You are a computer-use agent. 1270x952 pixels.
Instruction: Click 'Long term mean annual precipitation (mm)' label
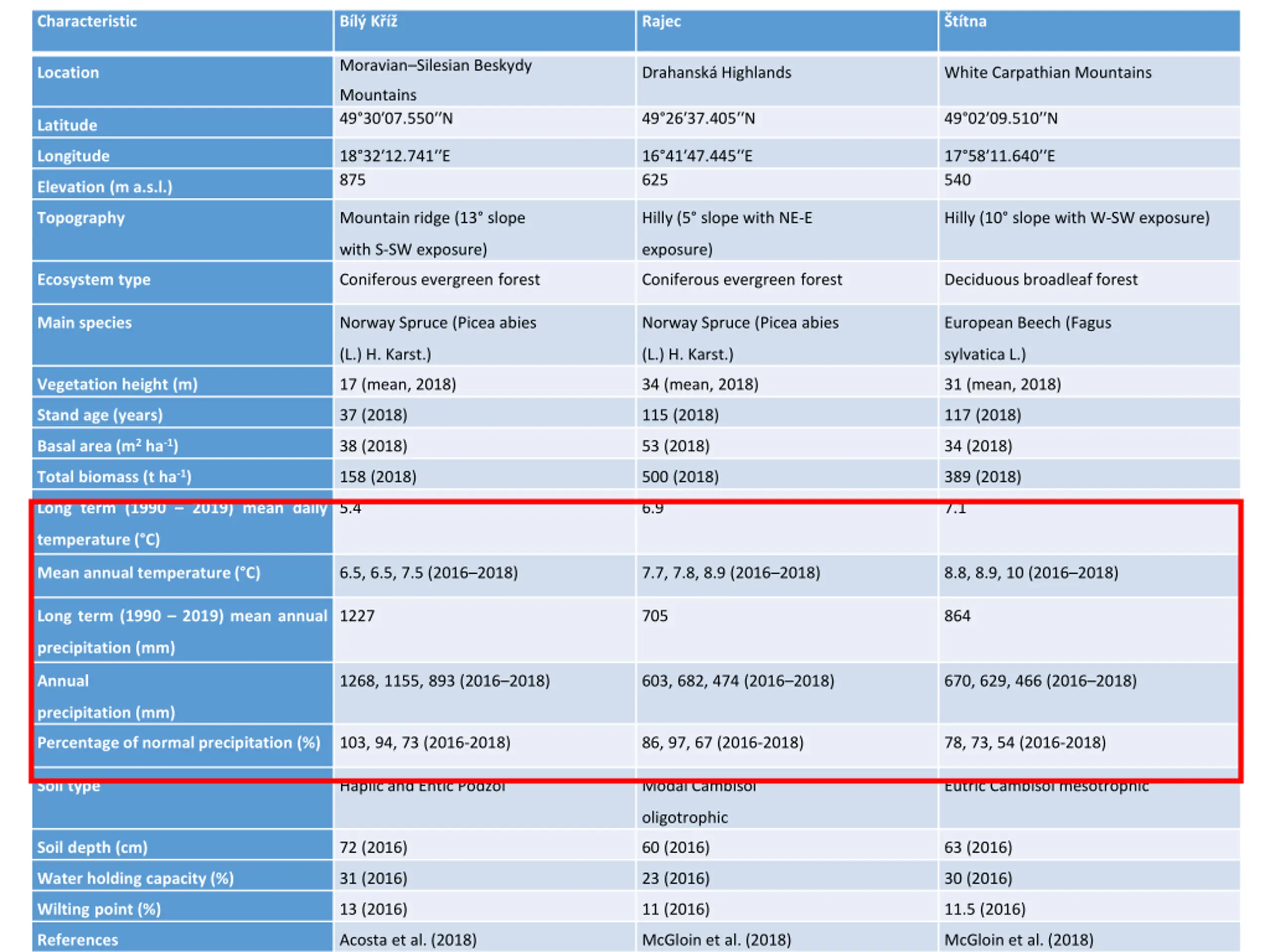[x=183, y=630]
